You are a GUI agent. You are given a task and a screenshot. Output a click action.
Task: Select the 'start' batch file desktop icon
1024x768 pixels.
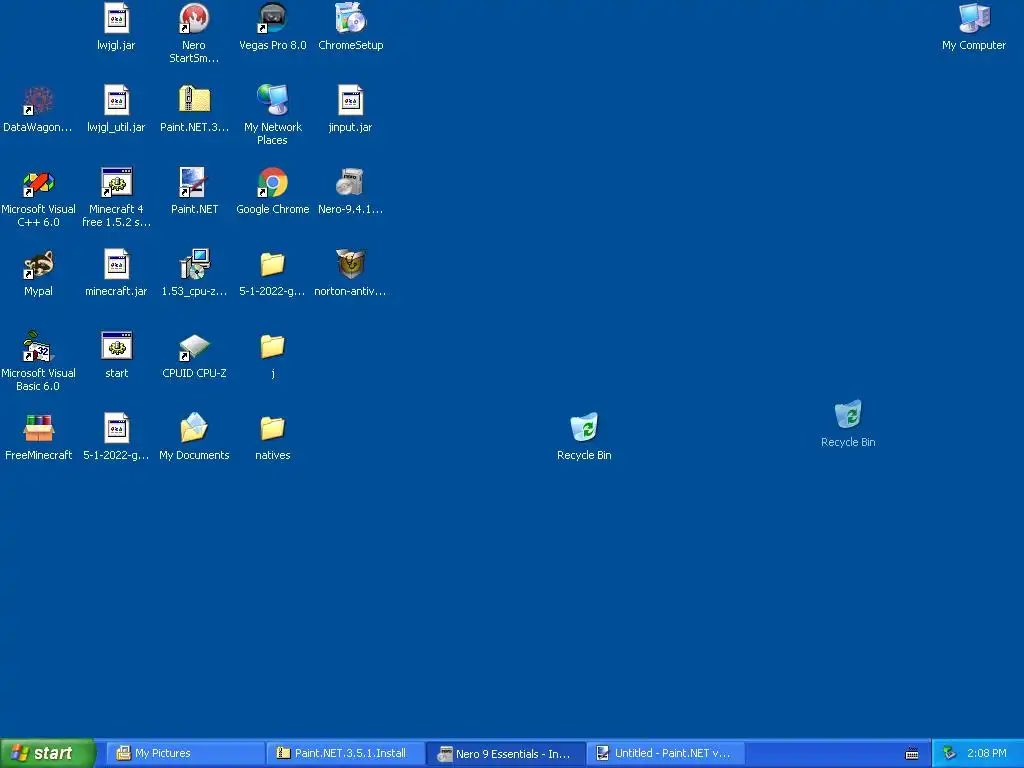pos(116,347)
